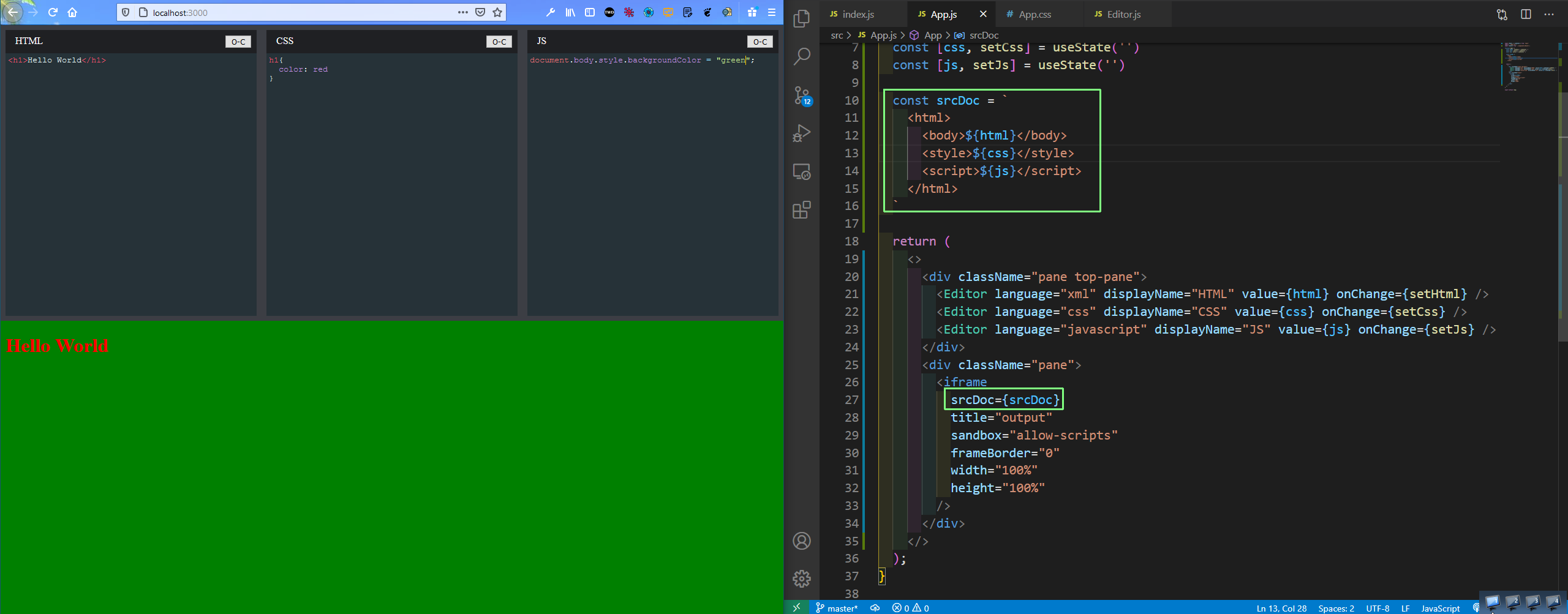
Task: Open Run and Debug view
Action: point(802,133)
